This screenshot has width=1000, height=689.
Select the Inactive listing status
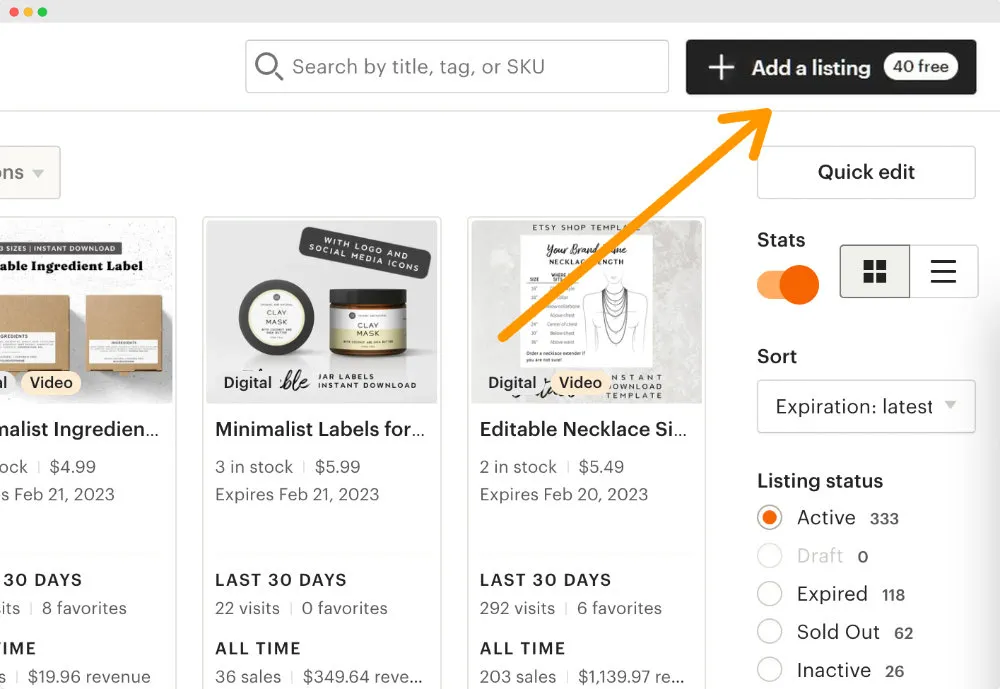coord(769,670)
